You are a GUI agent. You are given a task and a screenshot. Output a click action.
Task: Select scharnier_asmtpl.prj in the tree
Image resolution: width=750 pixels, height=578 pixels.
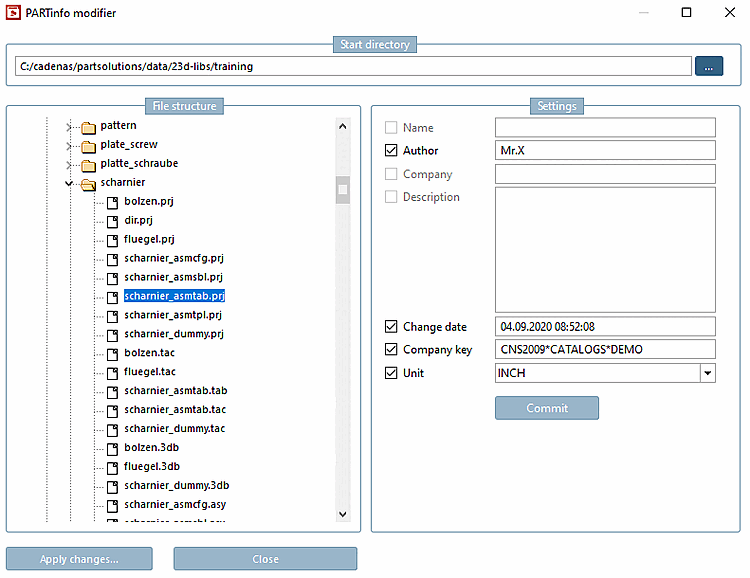(x=173, y=315)
